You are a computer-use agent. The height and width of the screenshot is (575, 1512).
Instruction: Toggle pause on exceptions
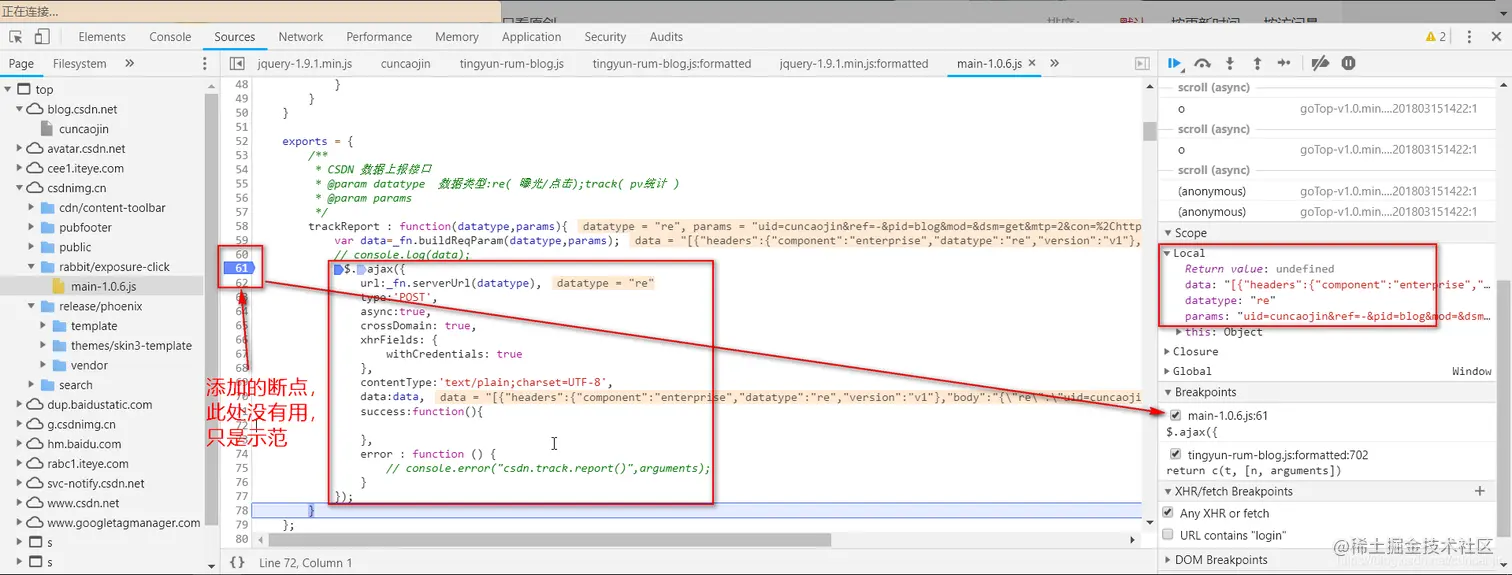coord(1348,63)
